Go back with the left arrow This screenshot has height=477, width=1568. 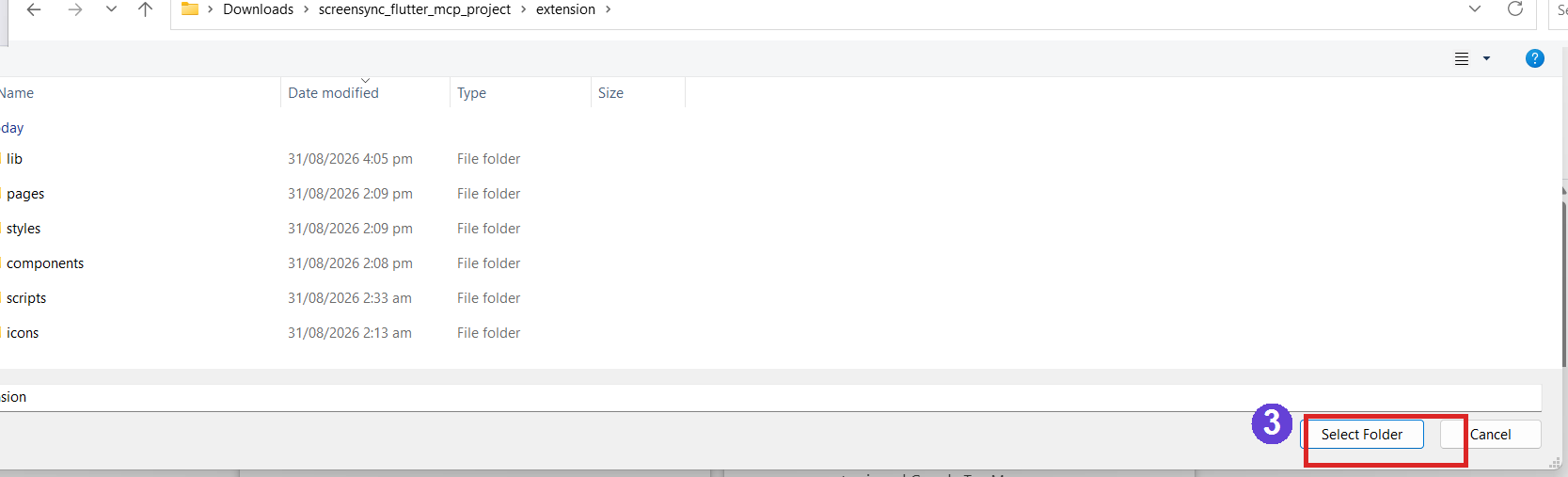pos(34,9)
